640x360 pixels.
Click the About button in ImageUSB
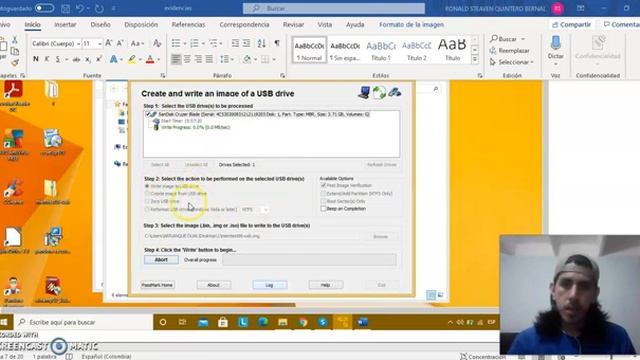tap(213, 285)
